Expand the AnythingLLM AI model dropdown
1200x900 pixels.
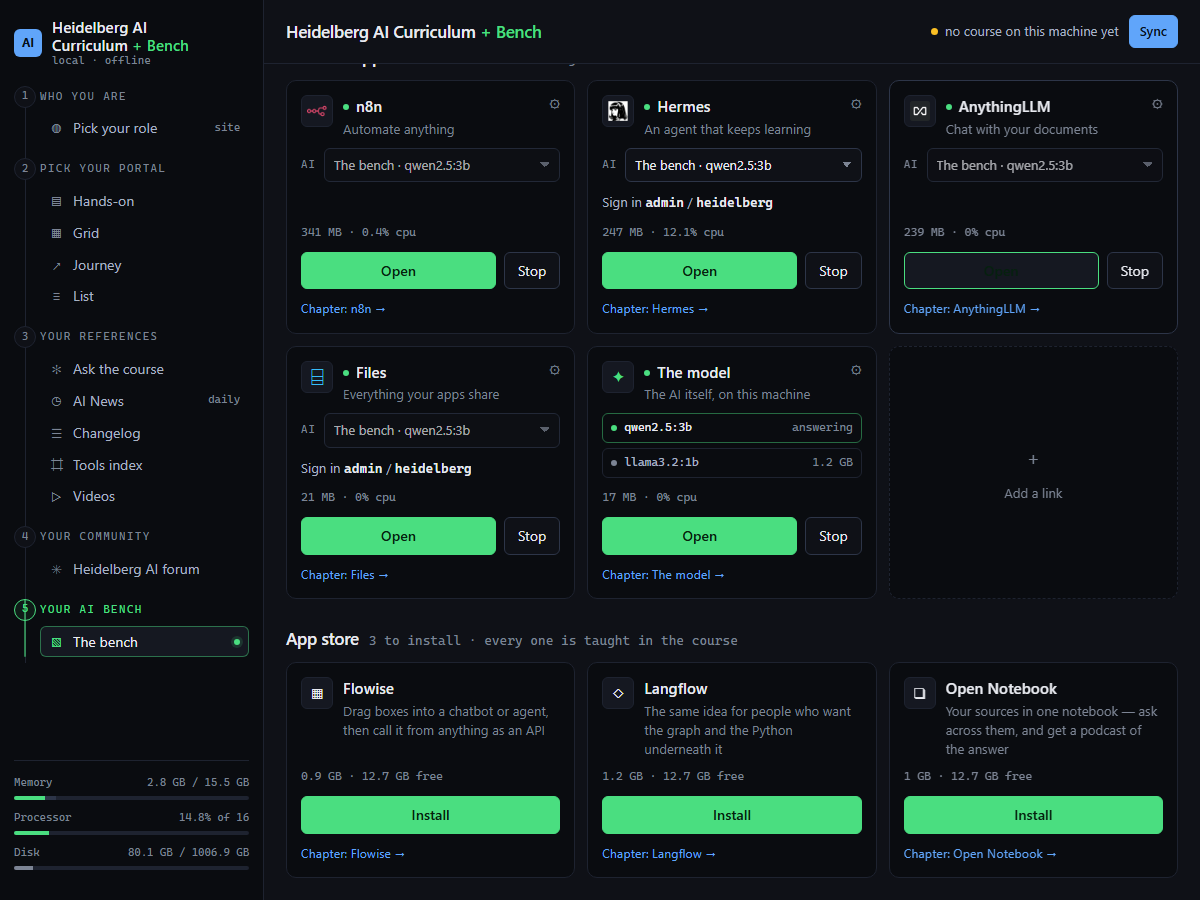pos(1045,165)
